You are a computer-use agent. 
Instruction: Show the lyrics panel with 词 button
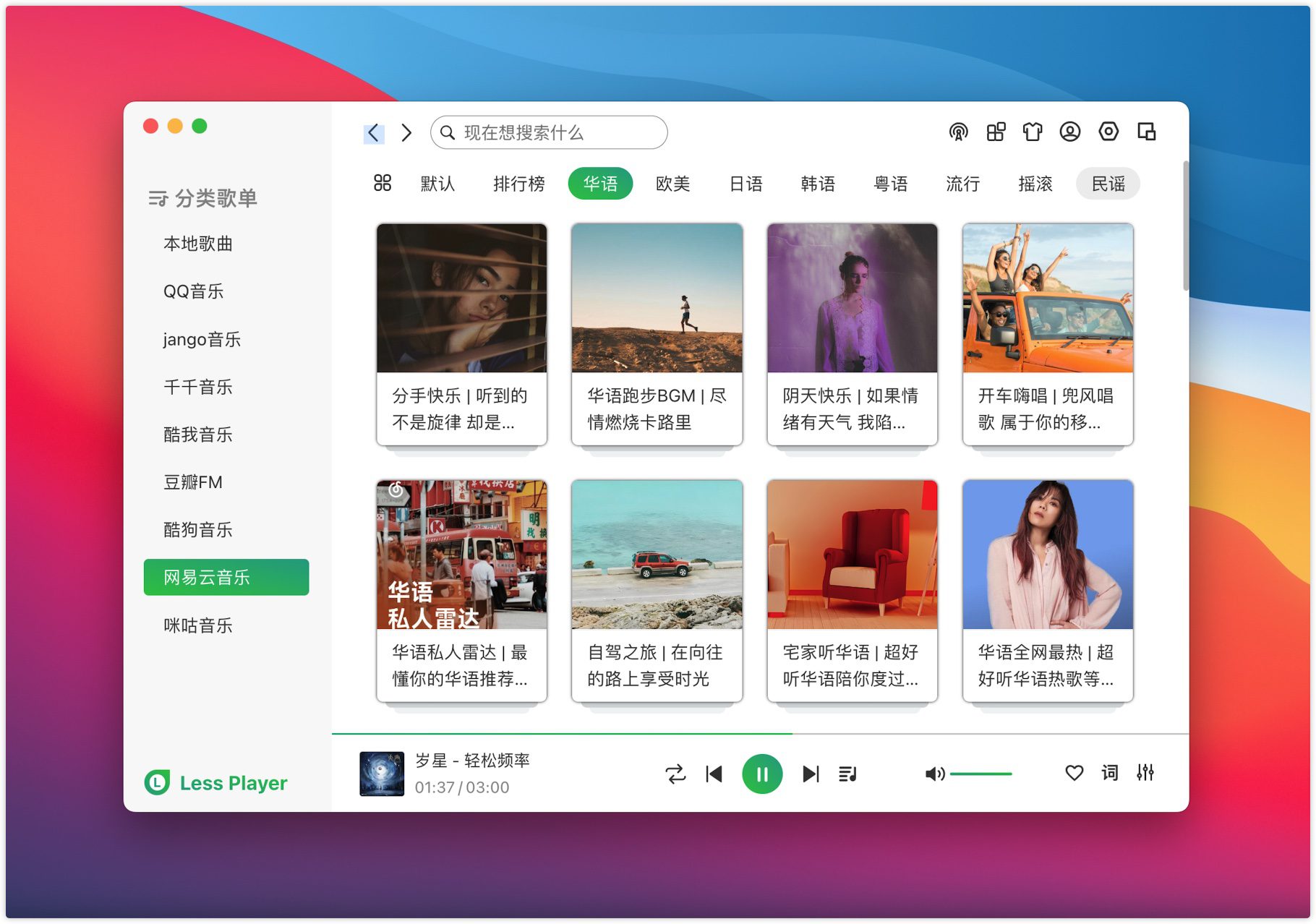point(1109,773)
